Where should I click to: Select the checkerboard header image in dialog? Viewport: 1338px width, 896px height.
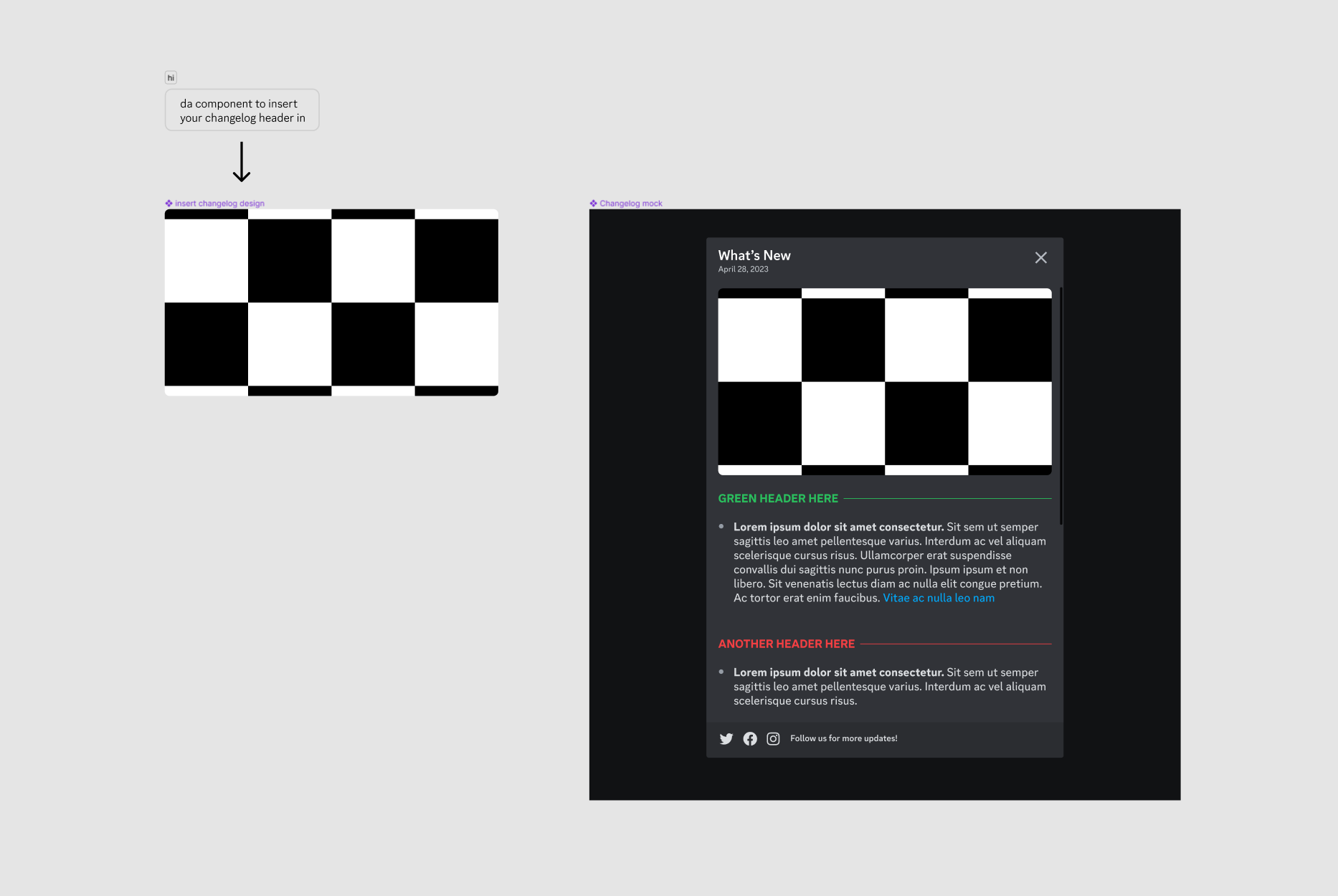885,382
